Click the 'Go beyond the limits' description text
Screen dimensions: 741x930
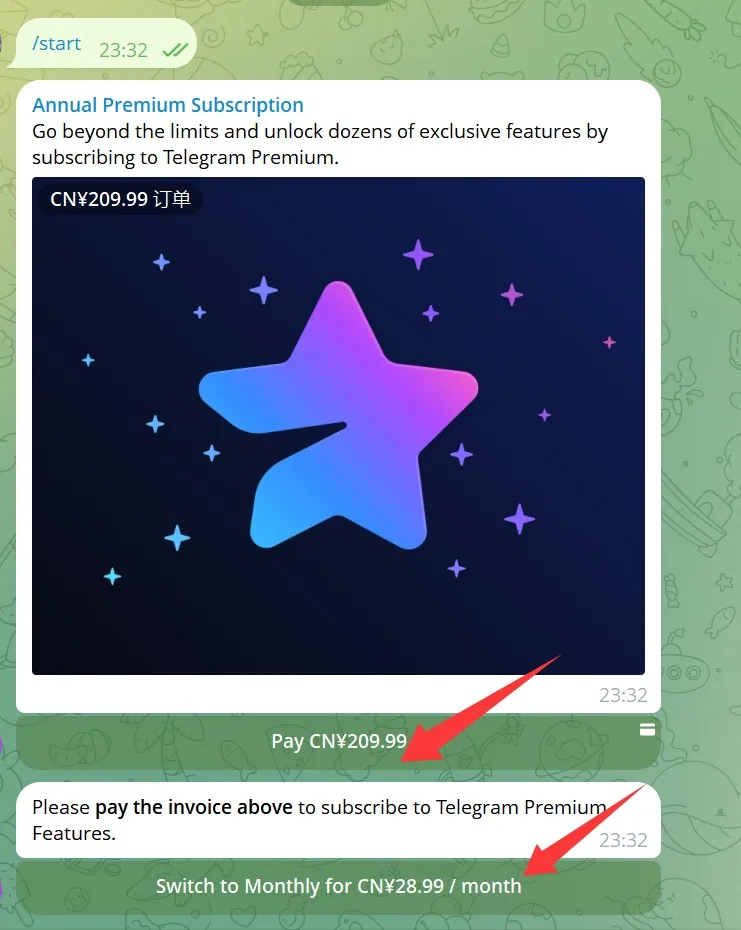(320, 144)
